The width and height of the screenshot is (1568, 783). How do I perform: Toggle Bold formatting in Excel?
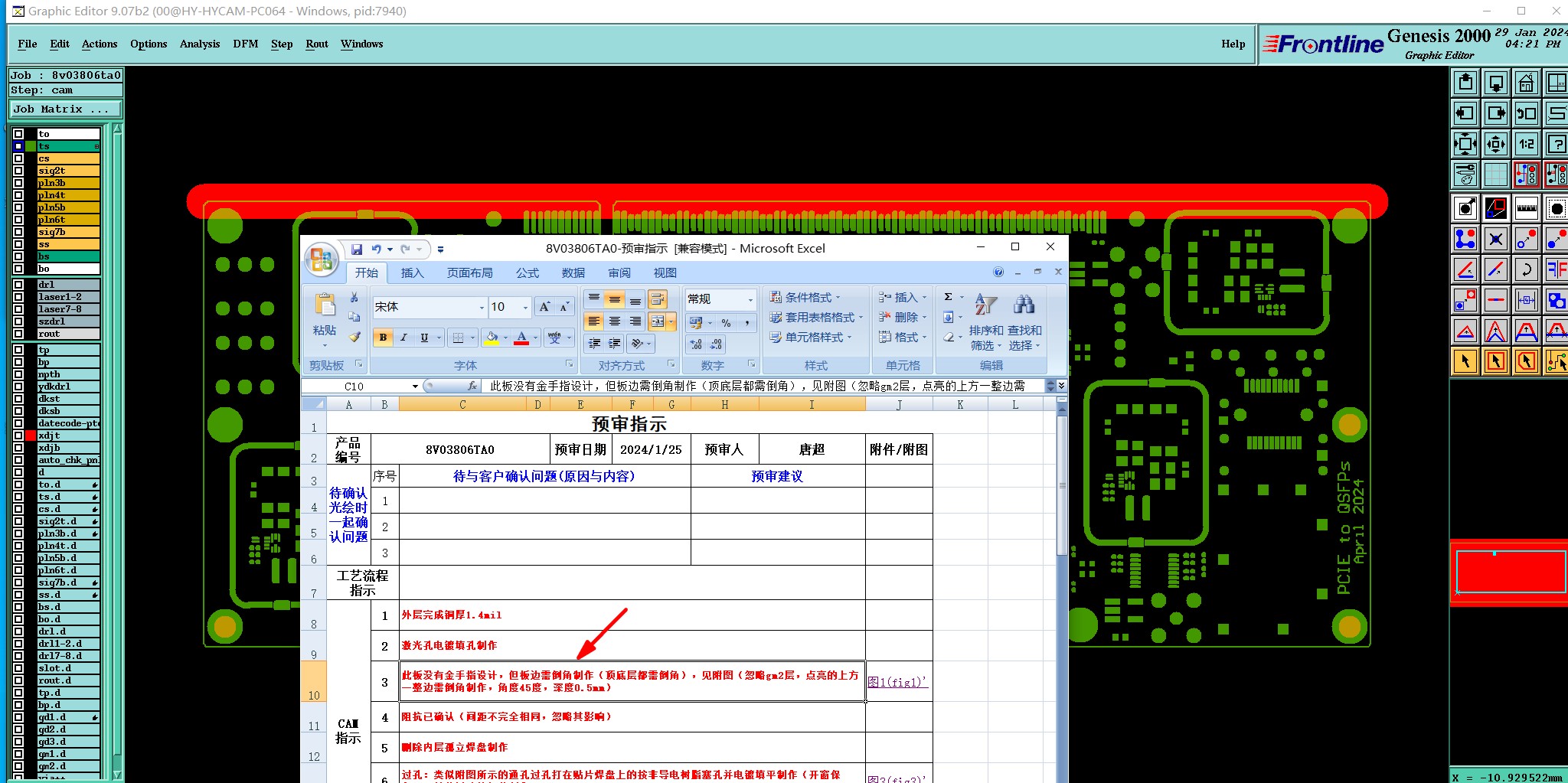(383, 337)
